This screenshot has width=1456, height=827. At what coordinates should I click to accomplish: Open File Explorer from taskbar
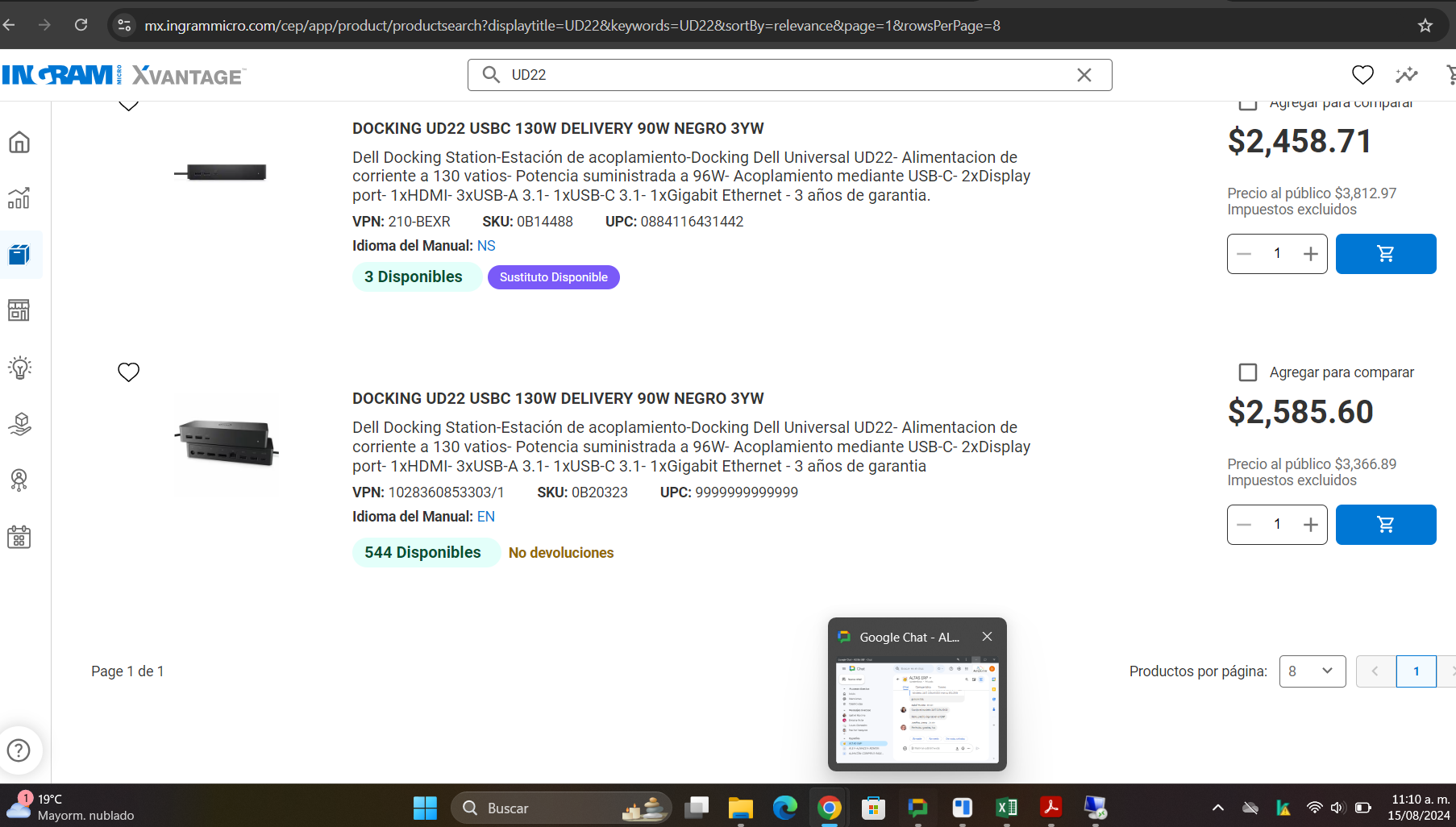741,808
